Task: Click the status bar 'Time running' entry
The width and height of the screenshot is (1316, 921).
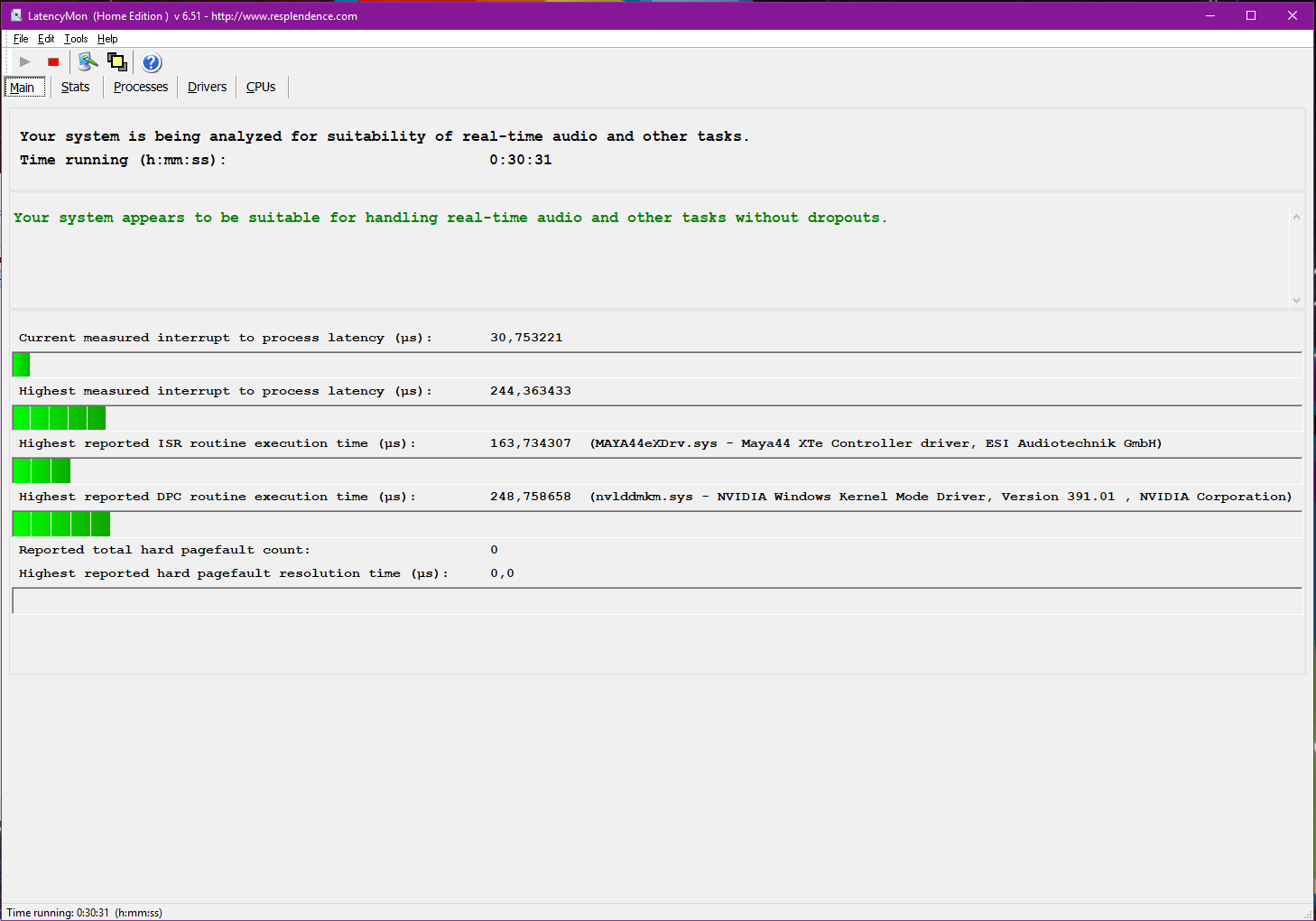Action: click(x=85, y=913)
